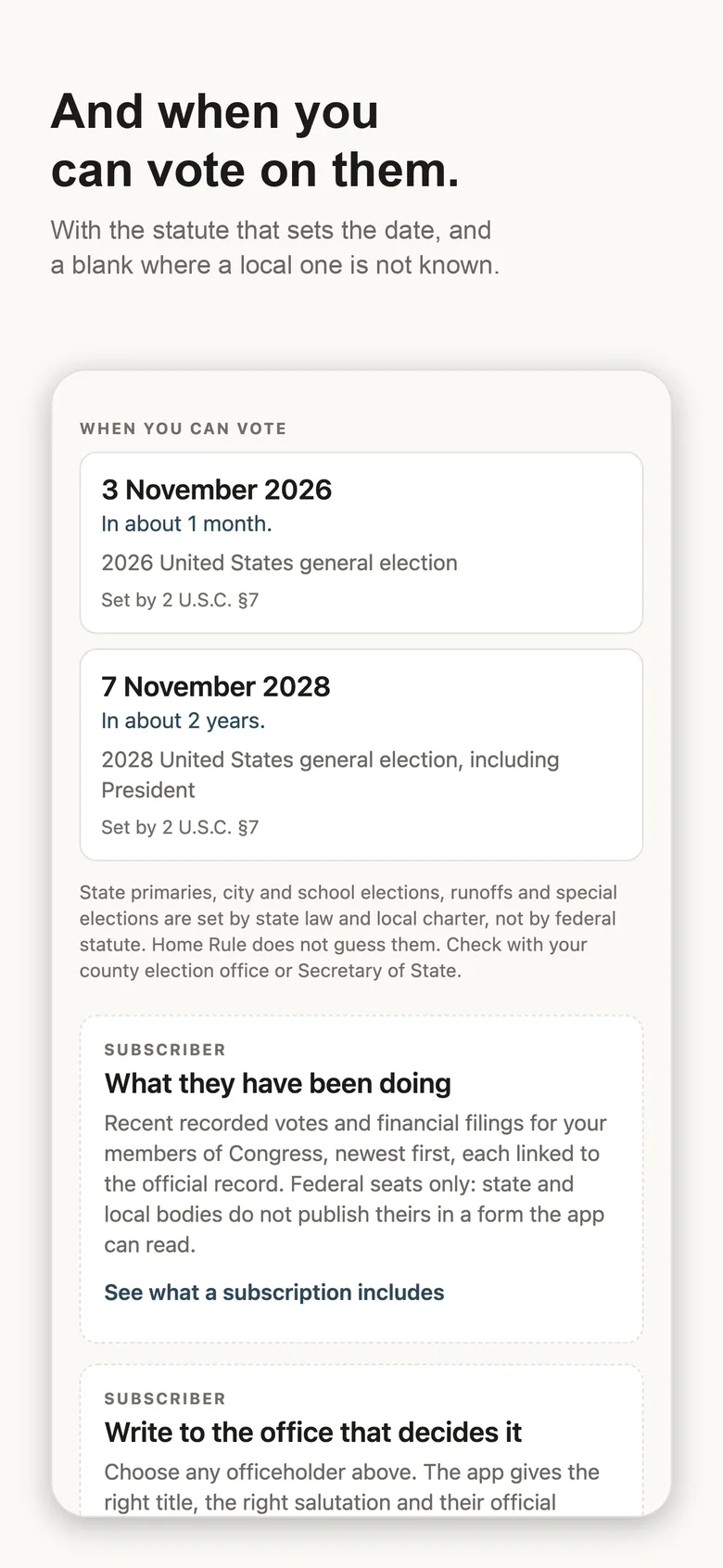Click the SUBSCRIBER label above 'What they have been doing'
This screenshot has width=723, height=1568.
165,1050
